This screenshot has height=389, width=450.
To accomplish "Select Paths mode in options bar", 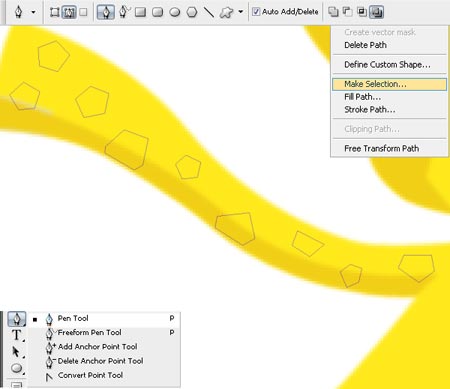I will point(69,12).
